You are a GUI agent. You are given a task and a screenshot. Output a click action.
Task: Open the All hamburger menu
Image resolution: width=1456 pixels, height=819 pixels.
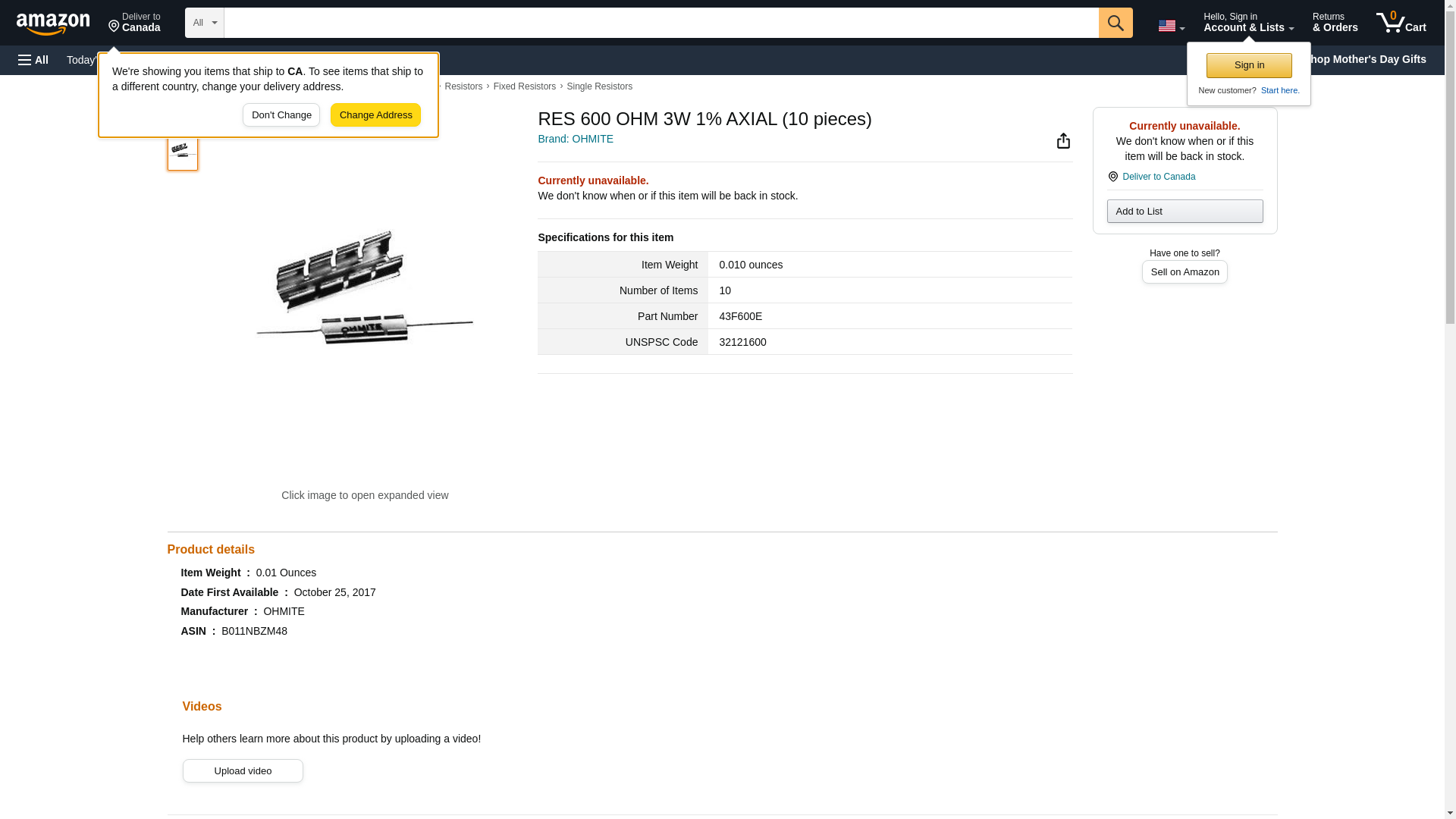tap(33, 60)
